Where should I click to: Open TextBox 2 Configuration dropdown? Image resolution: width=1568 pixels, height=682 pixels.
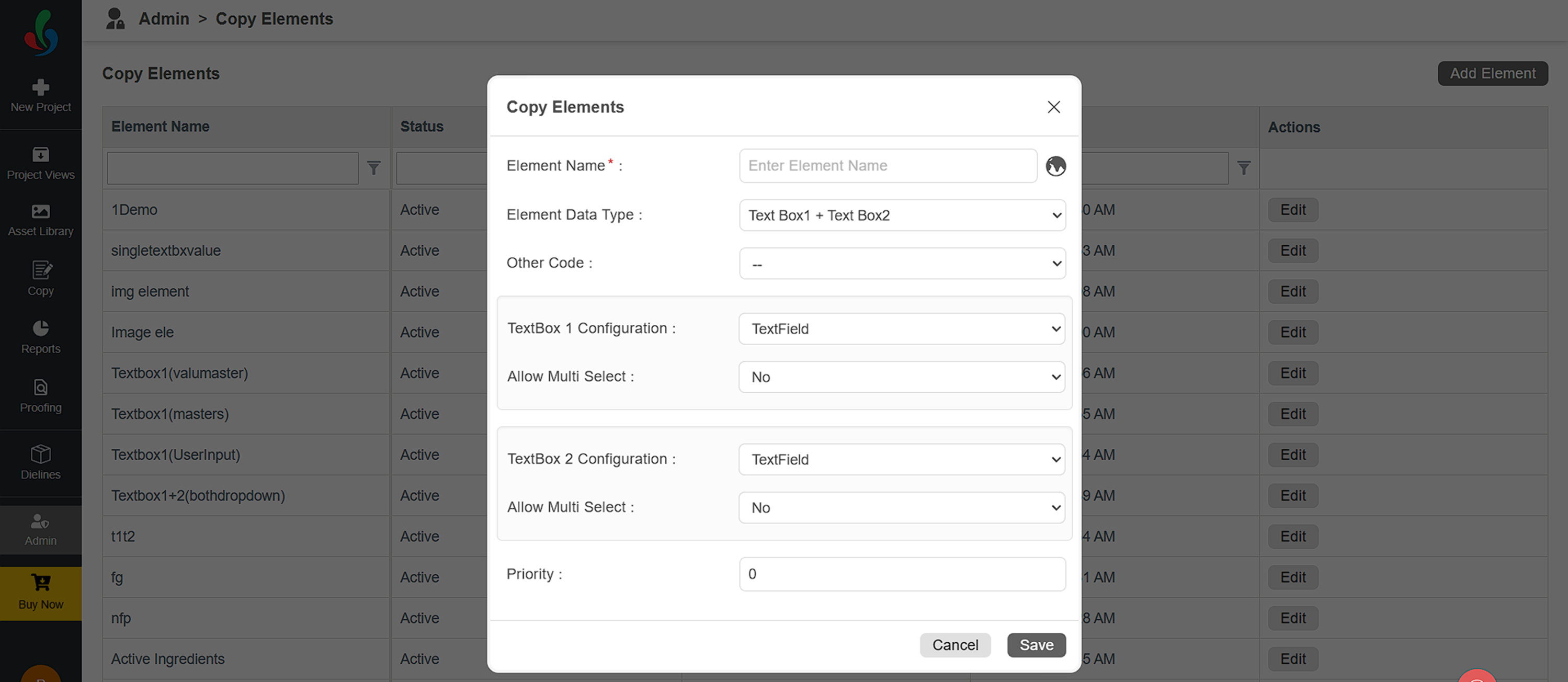[x=902, y=459]
